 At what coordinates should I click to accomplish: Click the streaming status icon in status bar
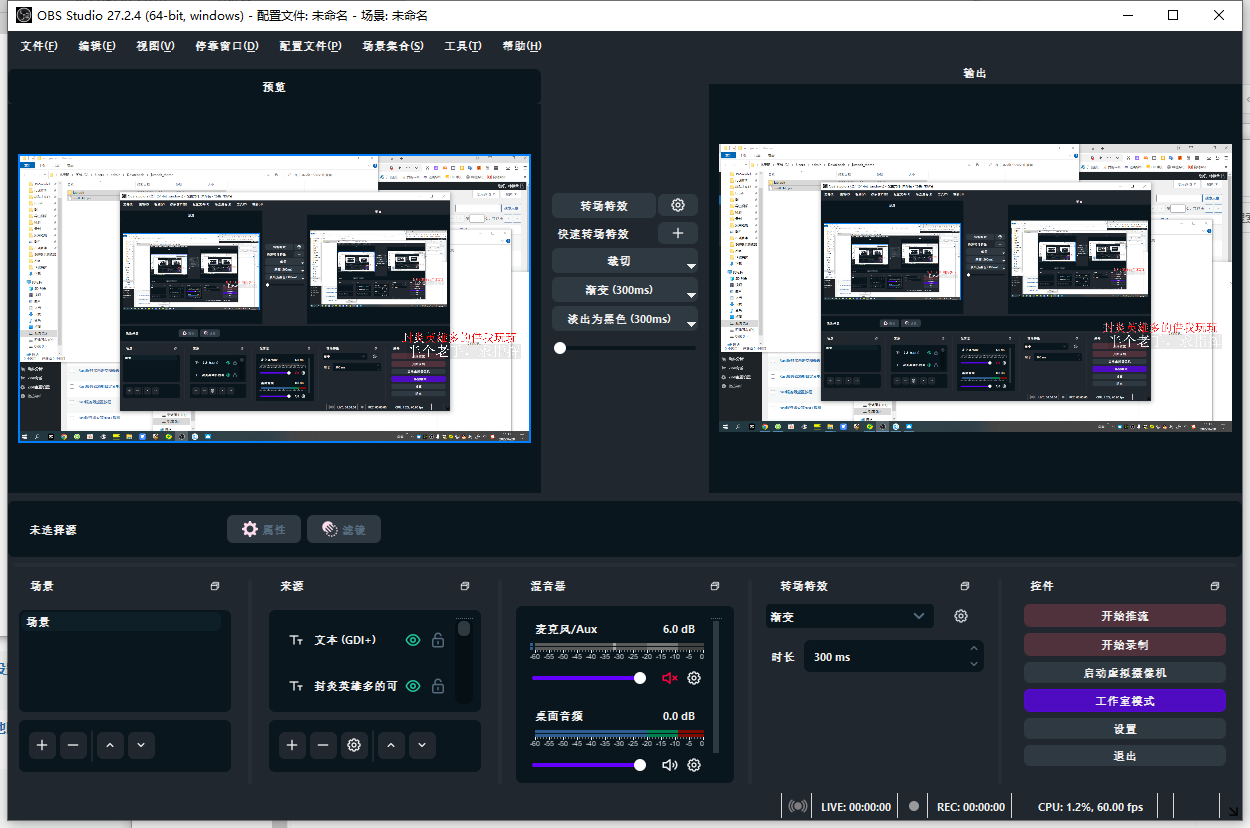click(798, 806)
